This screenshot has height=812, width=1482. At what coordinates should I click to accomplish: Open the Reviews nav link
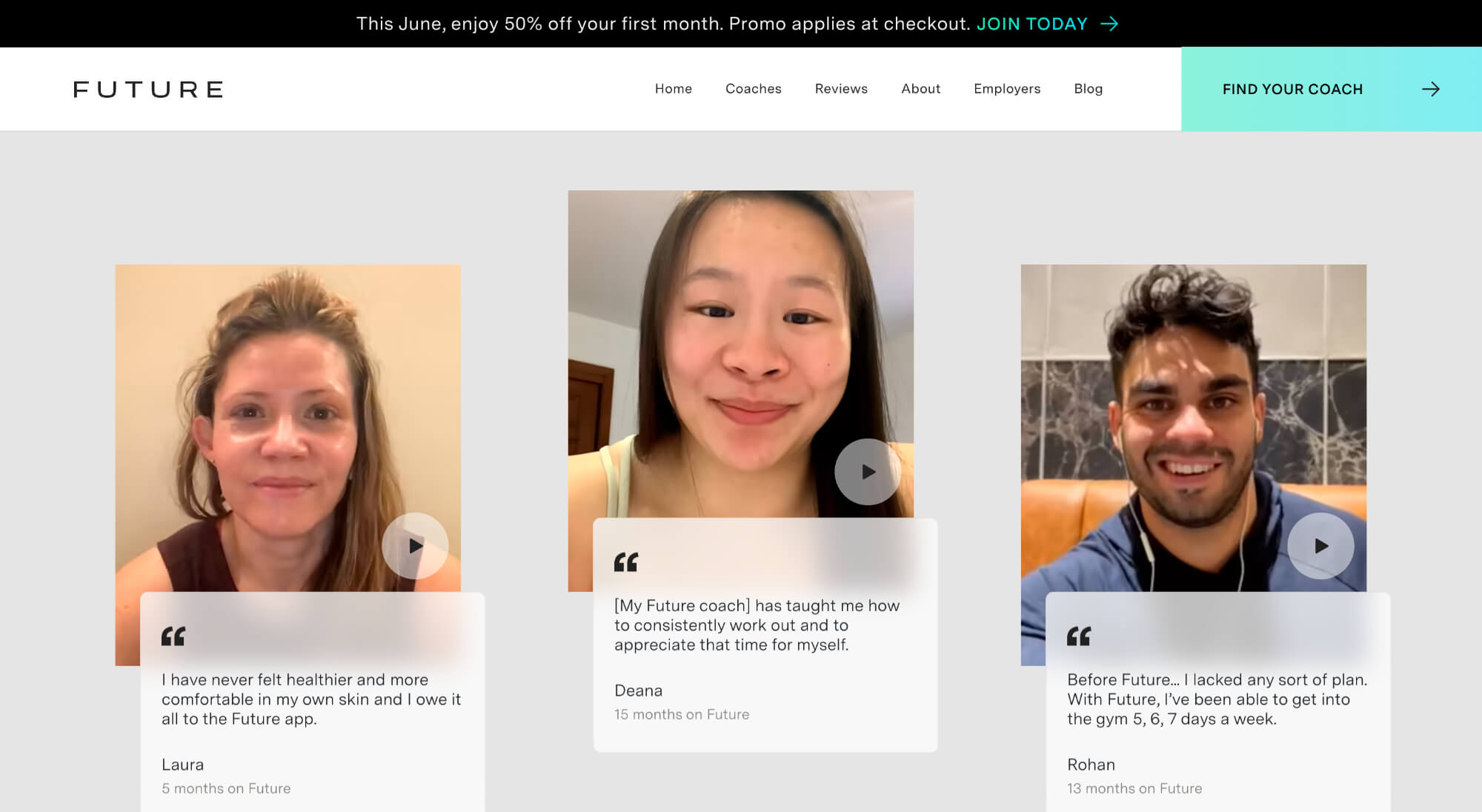841,89
